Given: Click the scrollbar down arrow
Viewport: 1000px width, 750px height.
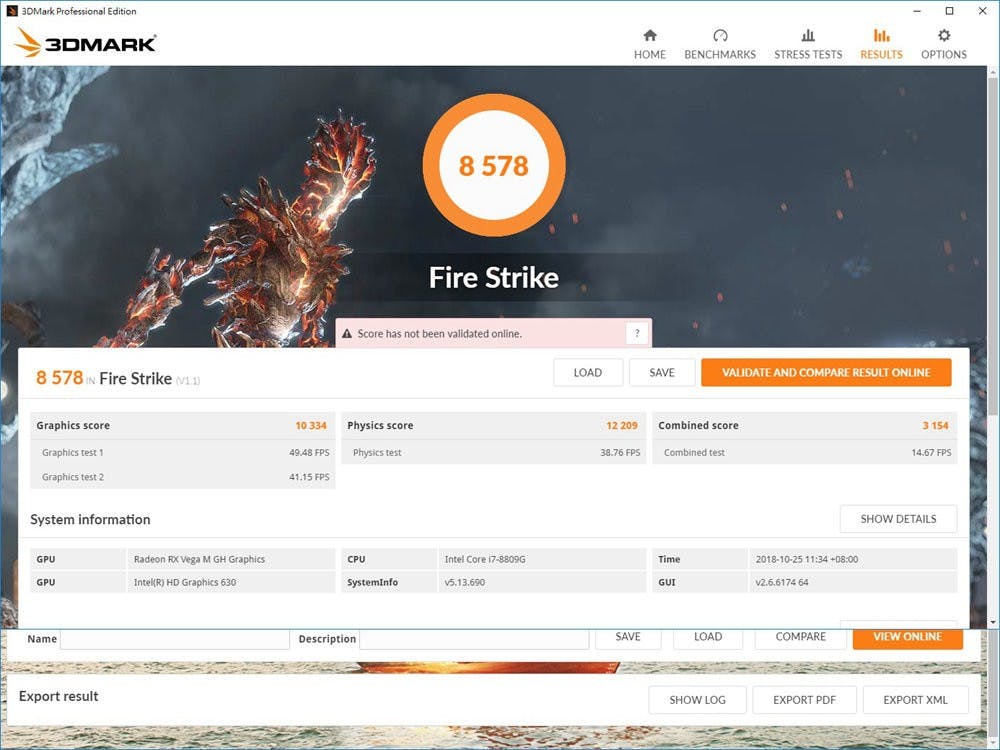Looking at the screenshot, I should tap(993, 622).
